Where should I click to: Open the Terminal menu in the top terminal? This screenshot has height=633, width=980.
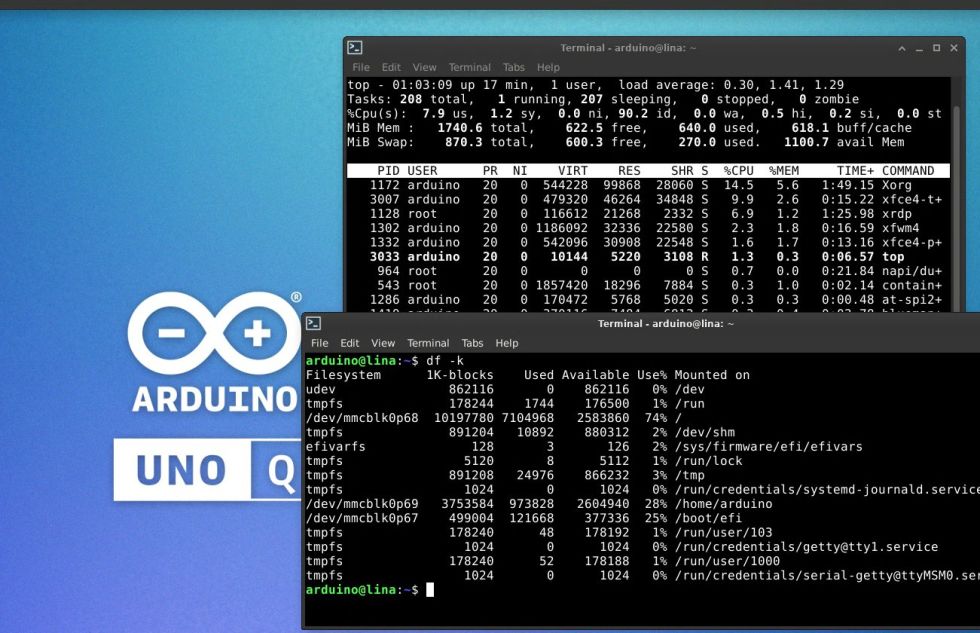(469, 67)
